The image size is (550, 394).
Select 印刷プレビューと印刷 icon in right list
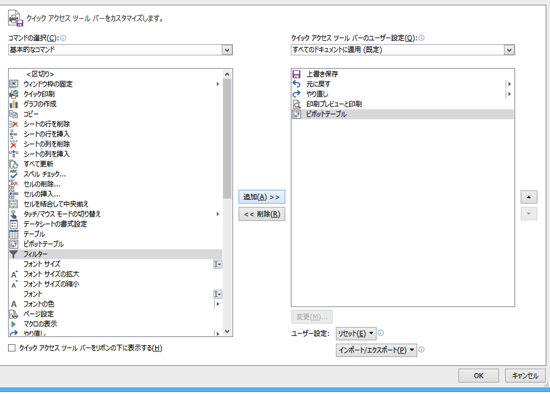tap(297, 104)
